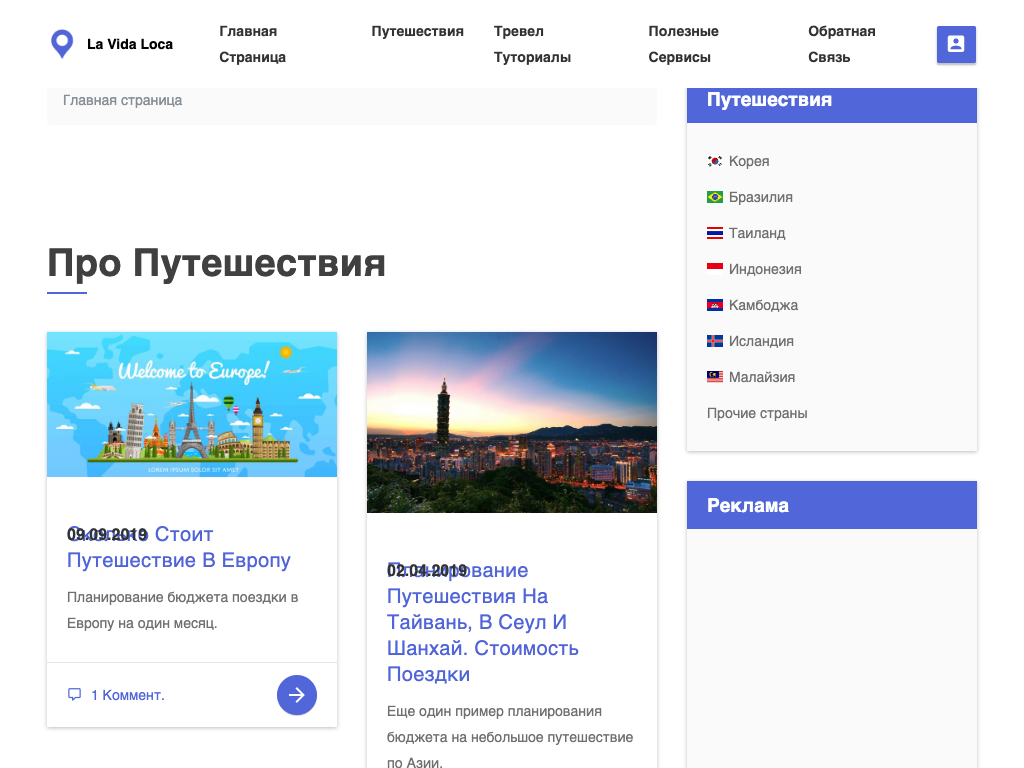Open Тревел Туториалы menu

click(x=532, y=44)
